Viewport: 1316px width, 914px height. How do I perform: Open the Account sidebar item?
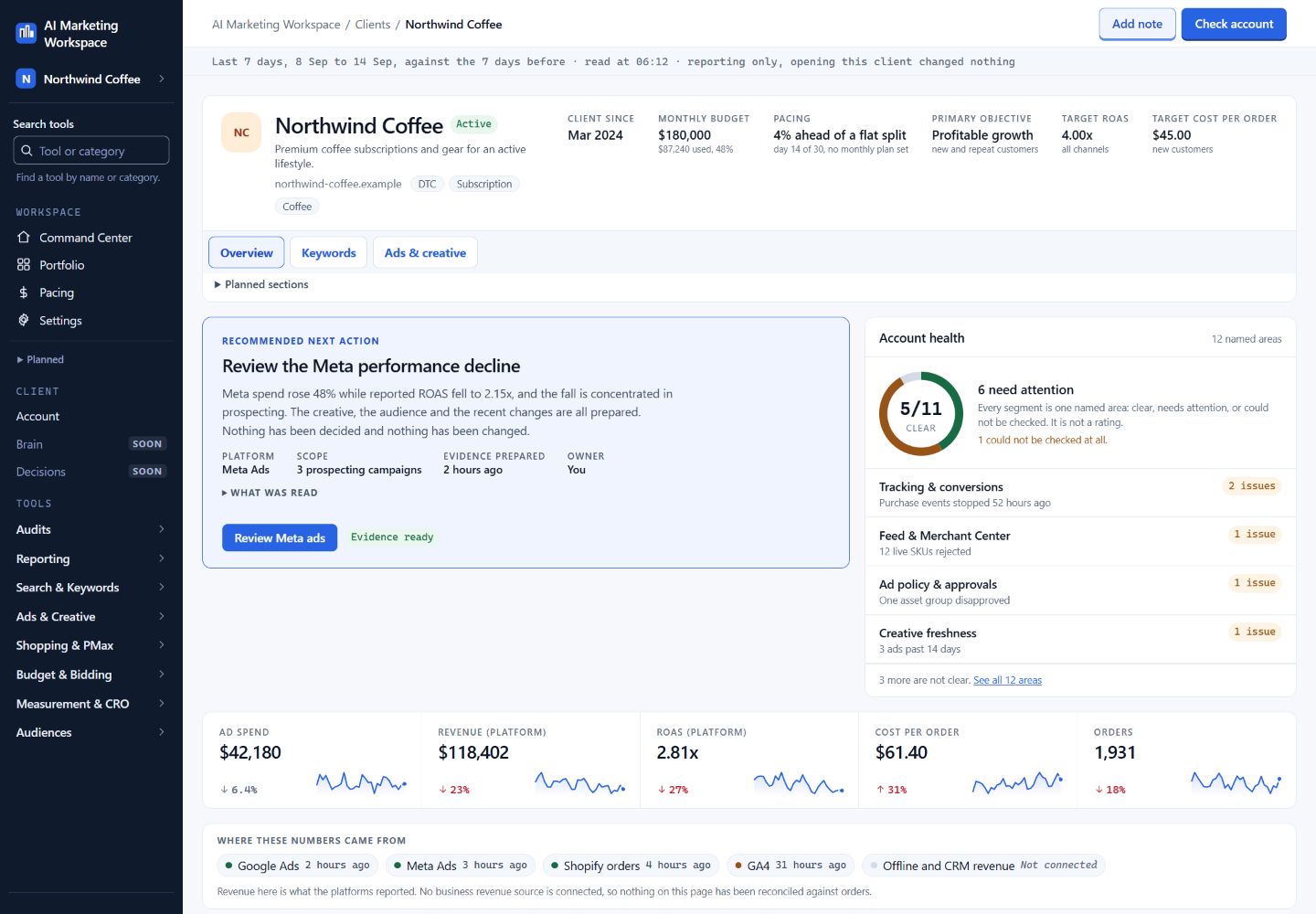point(90,416)
